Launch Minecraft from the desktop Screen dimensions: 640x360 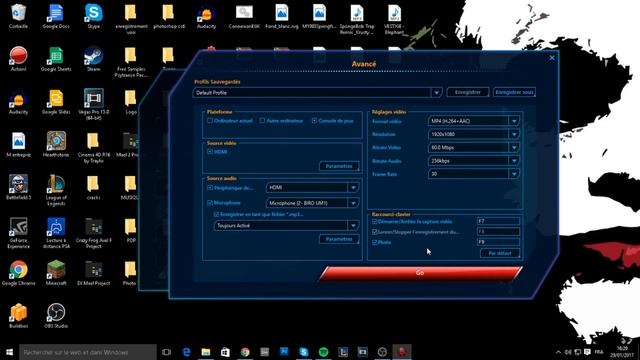point(56,273)
